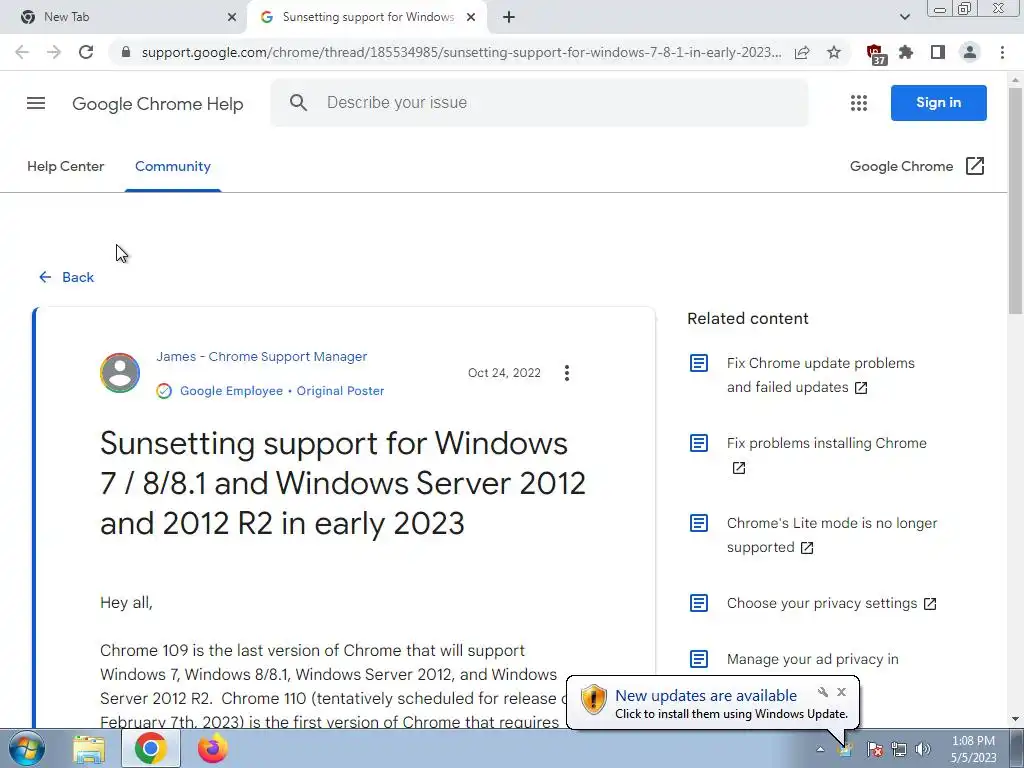Reload the current page
The width and height of the screenshot is (1024, 768).
point(86,52)
